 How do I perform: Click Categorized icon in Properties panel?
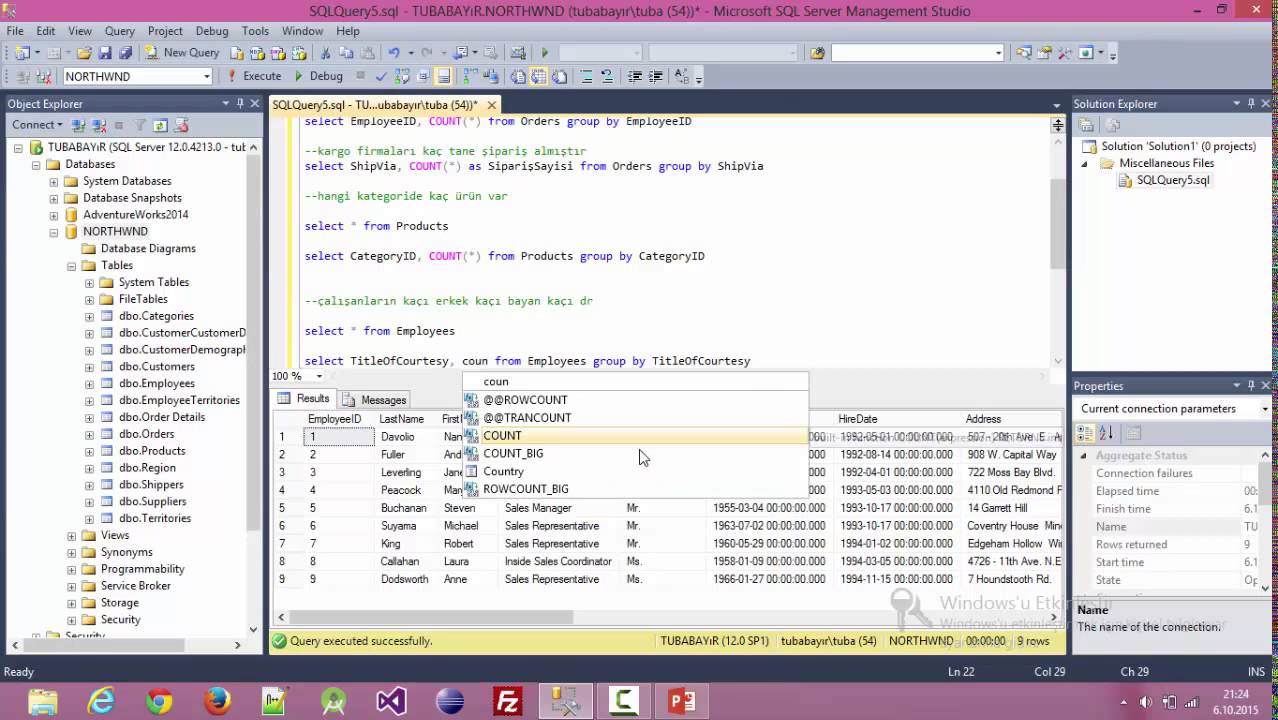point(1085,433)
